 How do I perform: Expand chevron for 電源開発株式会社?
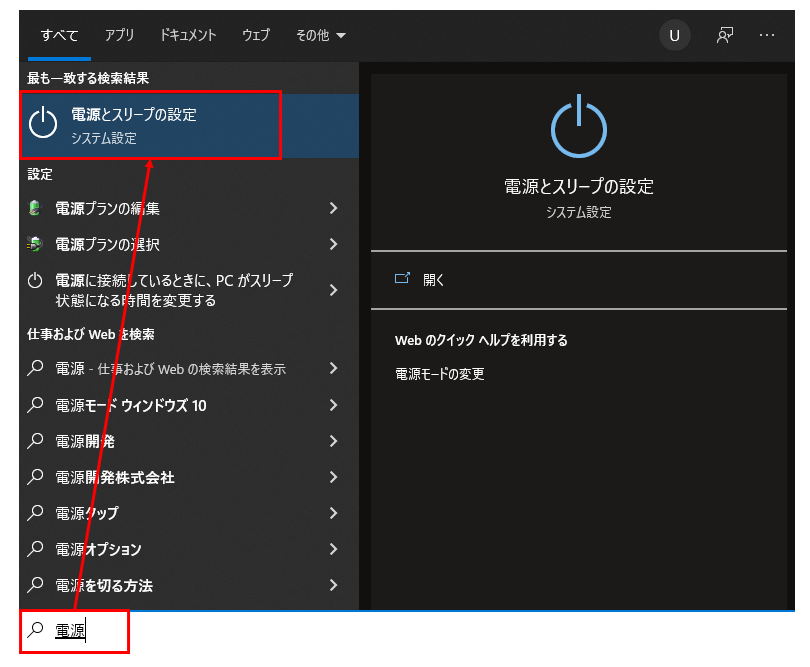[x=333, y=477]
